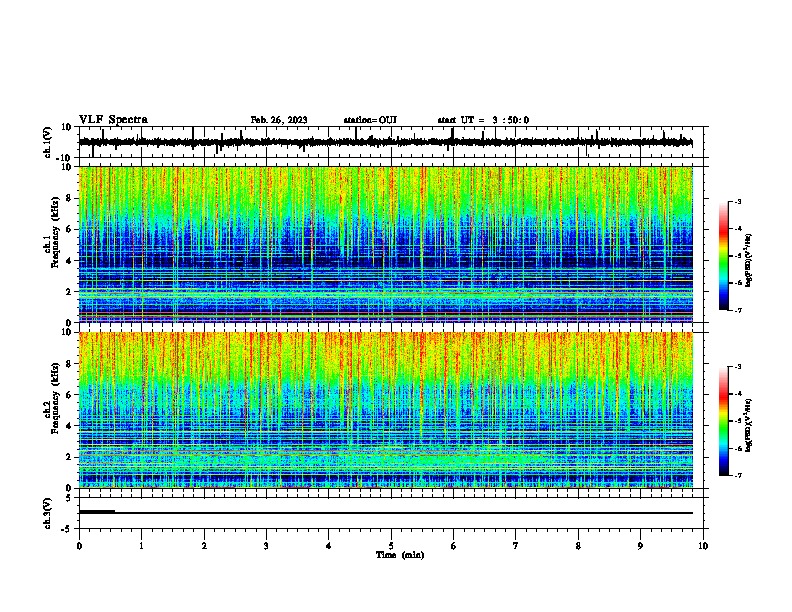Image resolution: width=792 pixels, height=612 pixels.
Task: Click the "ch.3(V)" axis label
Action: [48, 514]
